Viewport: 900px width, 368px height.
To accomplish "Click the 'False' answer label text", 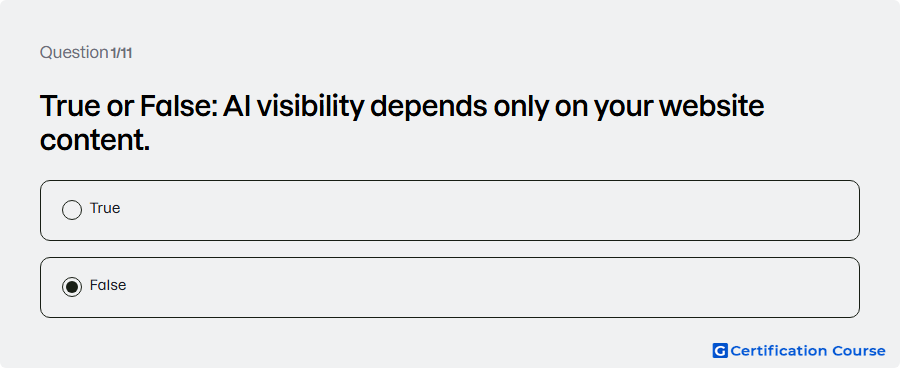I will pos(108,285).
